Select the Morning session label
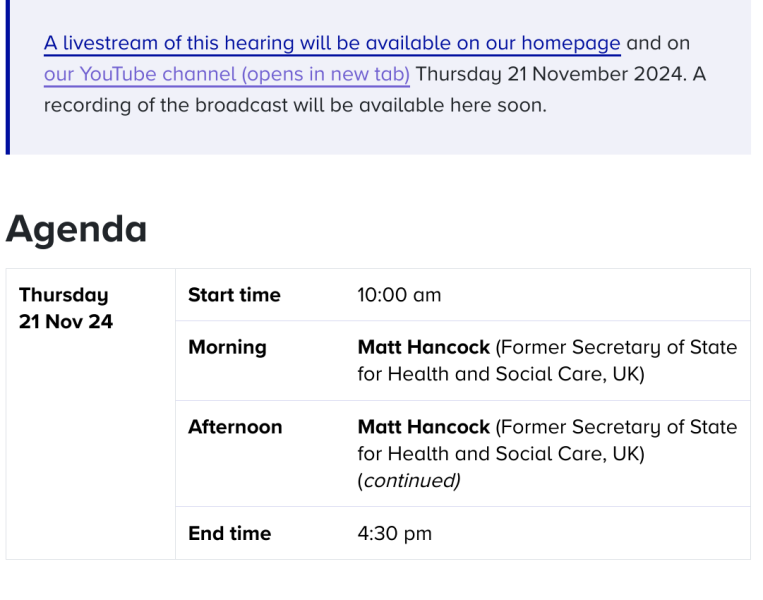 point(227,347)
